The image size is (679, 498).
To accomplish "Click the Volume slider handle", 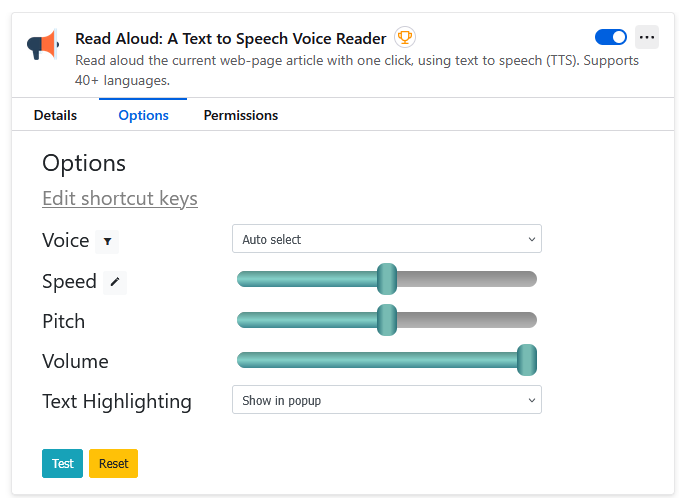I will (x=527, y=360).
